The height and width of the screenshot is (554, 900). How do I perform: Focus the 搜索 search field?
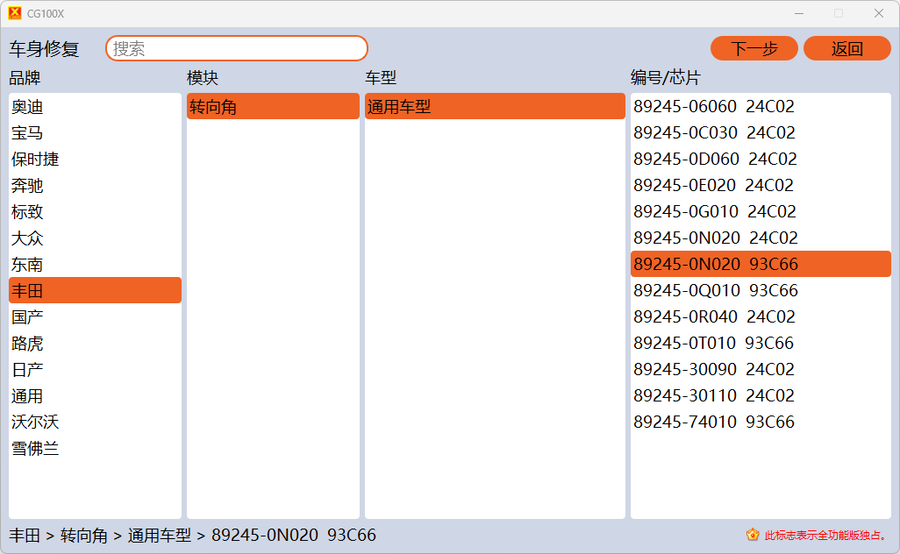tap(237, 48)
